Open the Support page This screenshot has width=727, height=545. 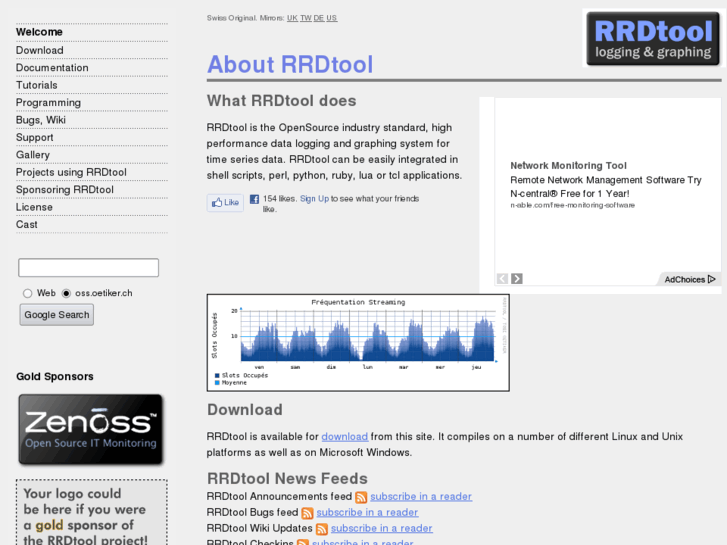pos(34,138)
